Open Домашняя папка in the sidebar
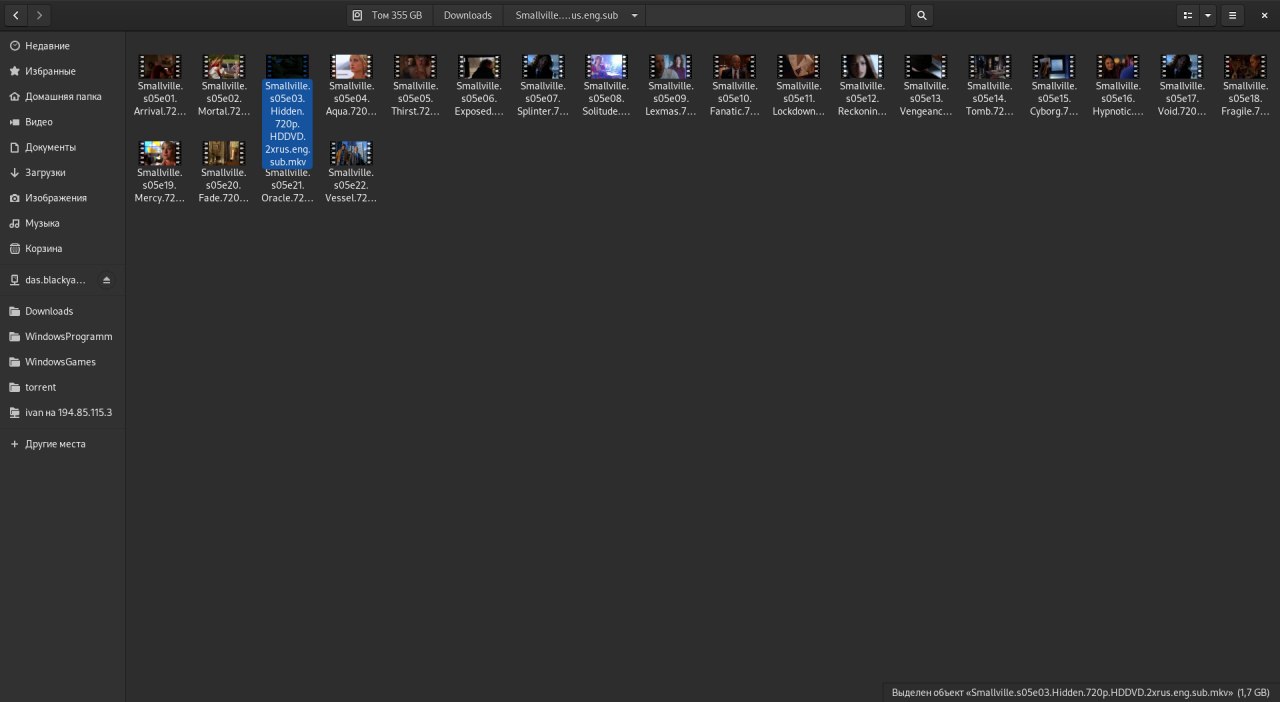1280x702 pixels. click(62, 97)
